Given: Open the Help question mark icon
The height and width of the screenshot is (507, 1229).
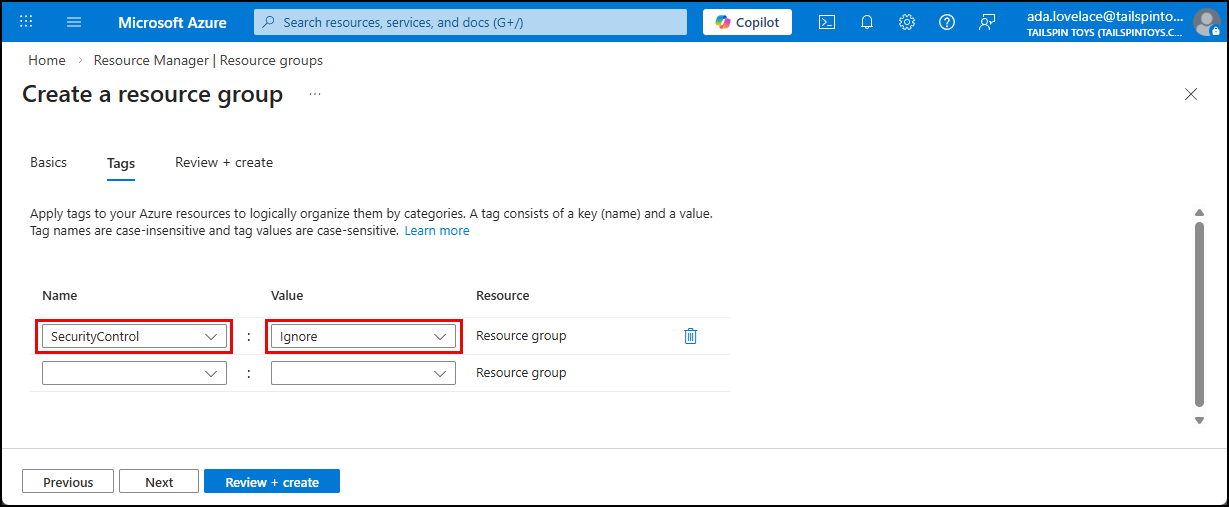Looking at the screenshot, I should point(947,22).
